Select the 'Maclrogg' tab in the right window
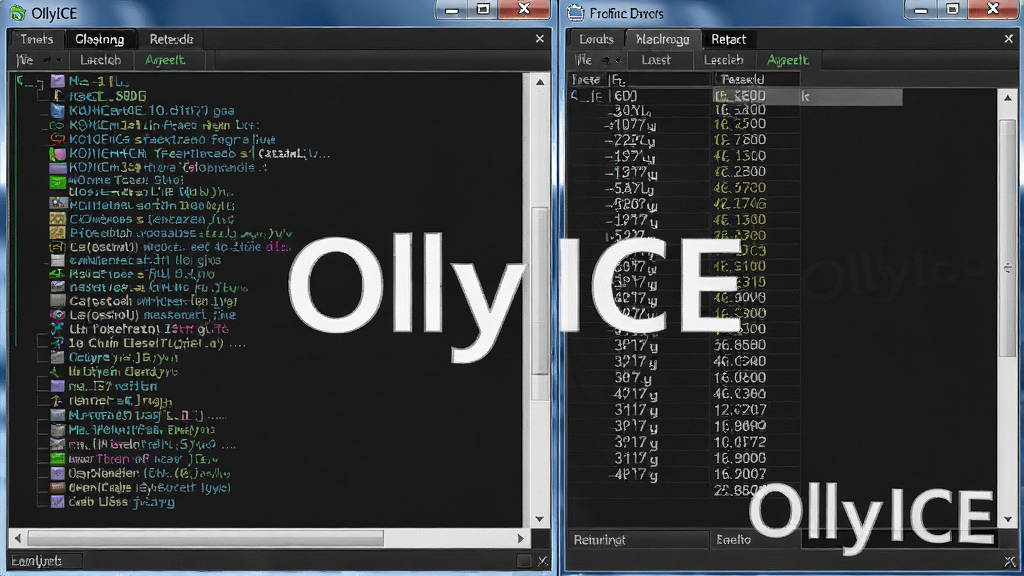This screenshot has height=576, width=1024. coord(663,39)
